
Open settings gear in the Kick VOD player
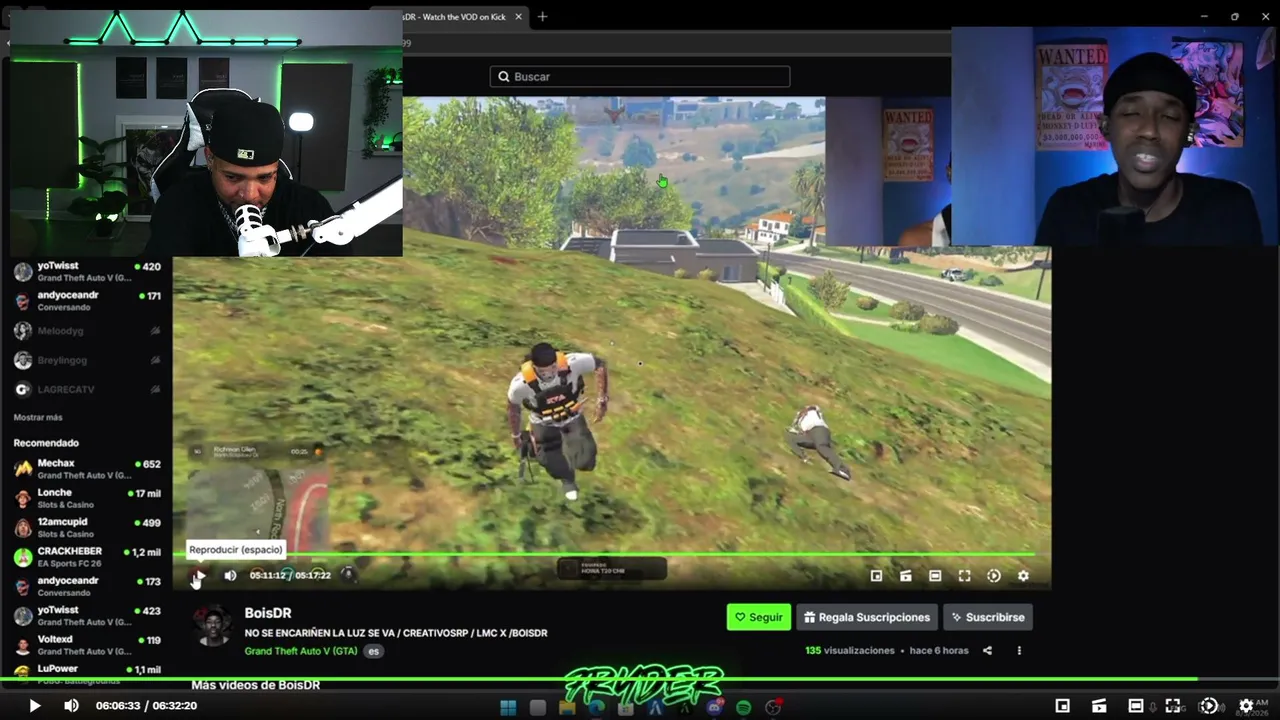coord(1023,576)
